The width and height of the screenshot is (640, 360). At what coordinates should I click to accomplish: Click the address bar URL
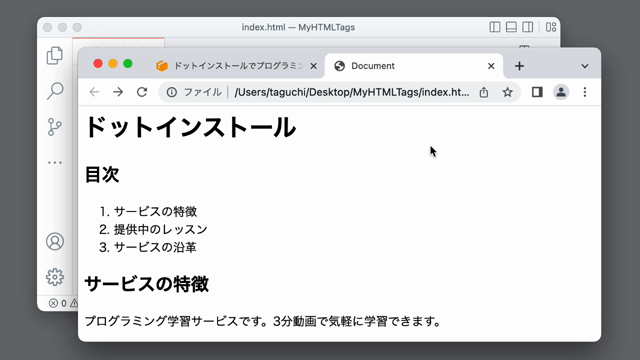click(x=351, y=92)
